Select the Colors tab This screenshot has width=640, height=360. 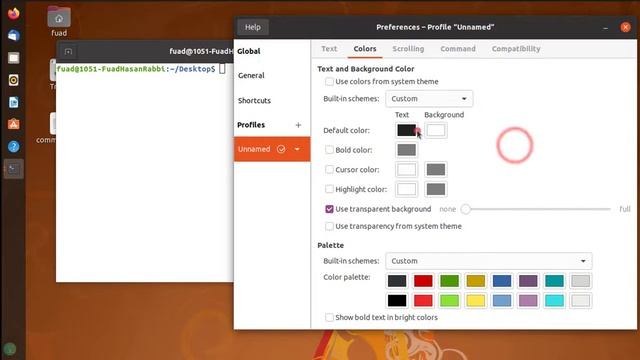(x=365, y=49)
